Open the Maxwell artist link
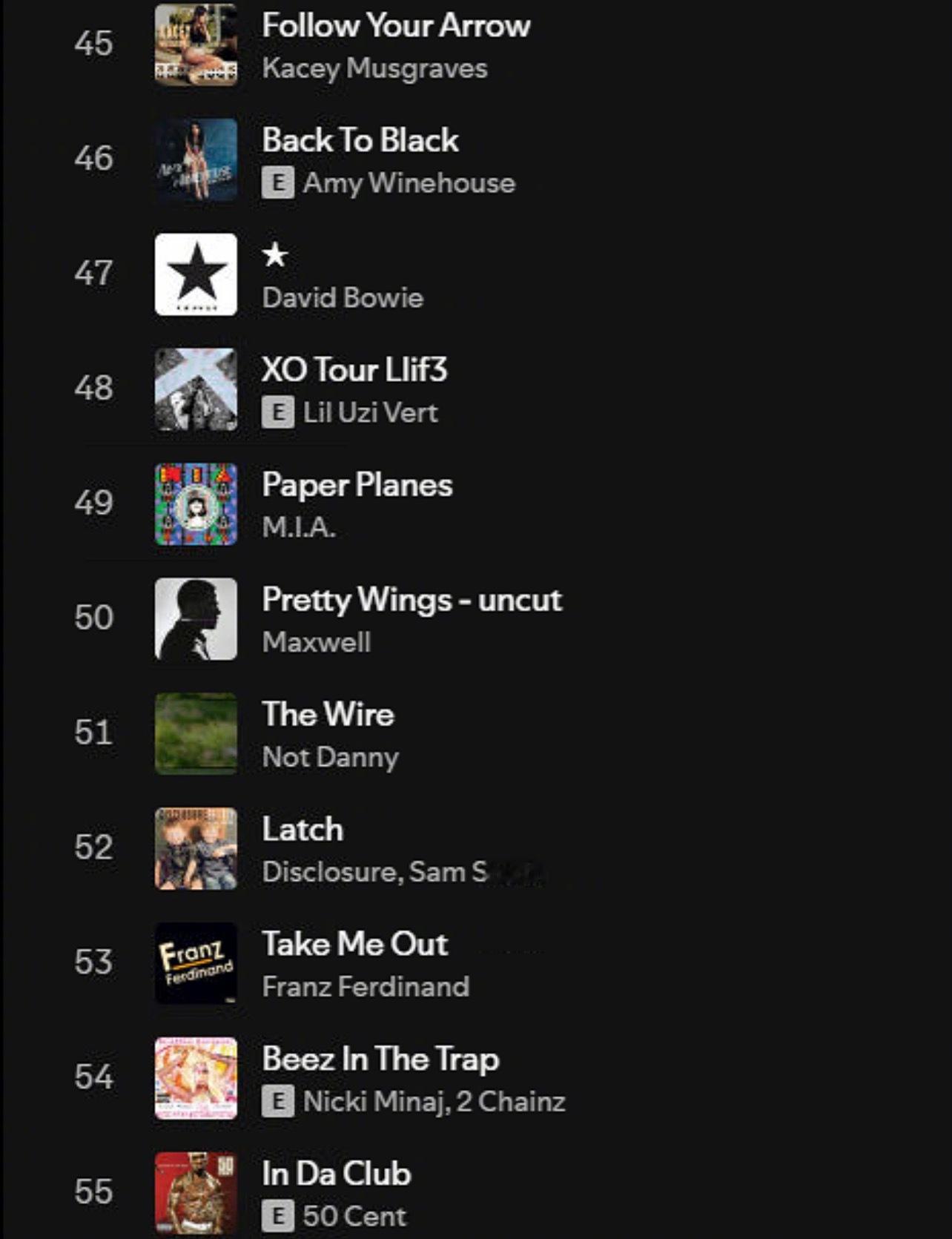Image resolution: width=952 pixels, height=1239 pixels. 317,642
